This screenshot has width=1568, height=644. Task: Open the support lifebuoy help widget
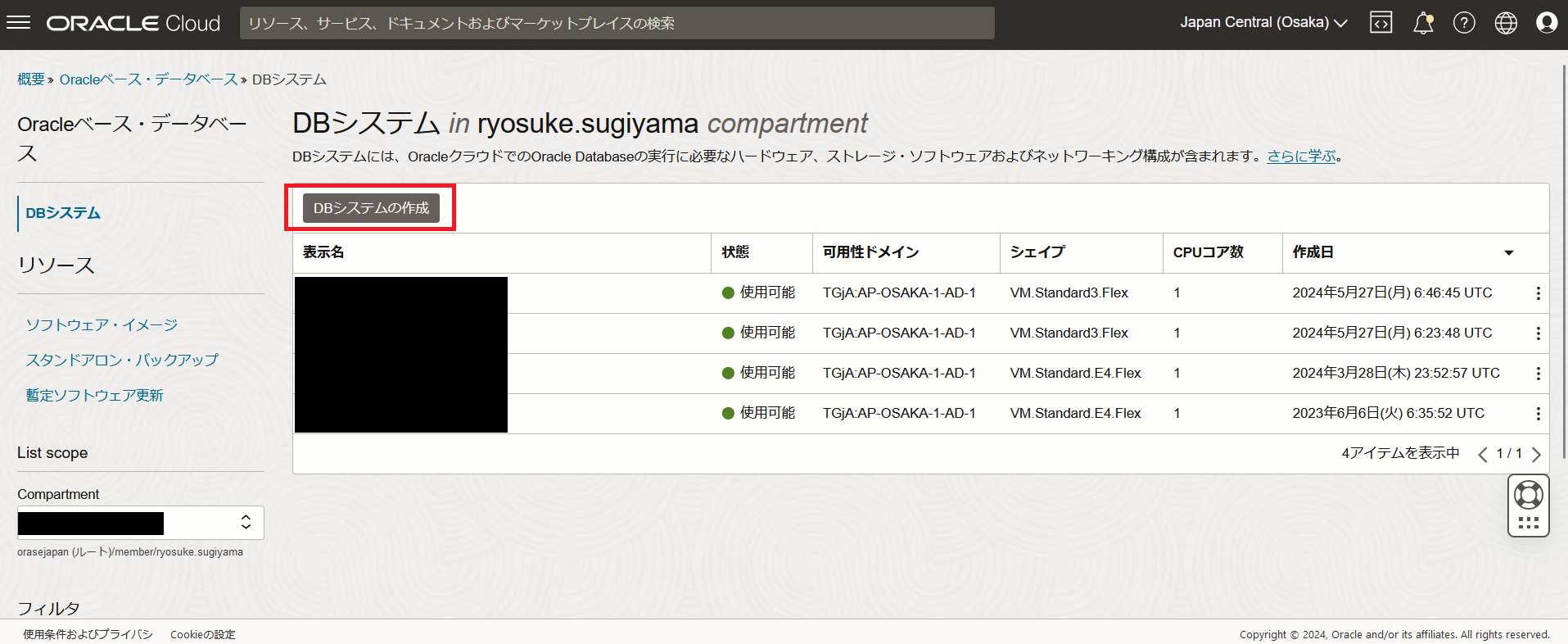[x=1529, y=495]
